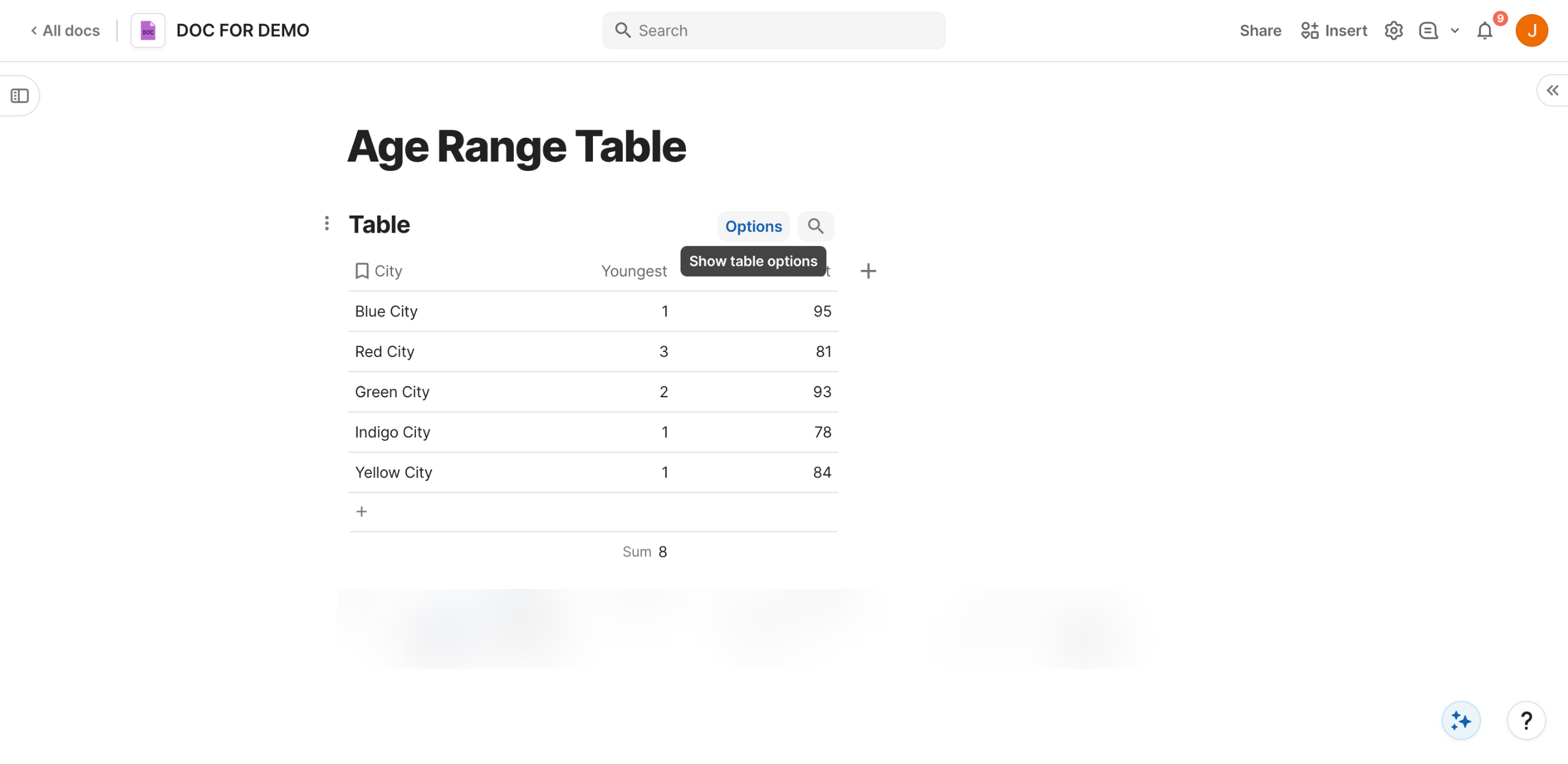Open the comments icon

1428,31
